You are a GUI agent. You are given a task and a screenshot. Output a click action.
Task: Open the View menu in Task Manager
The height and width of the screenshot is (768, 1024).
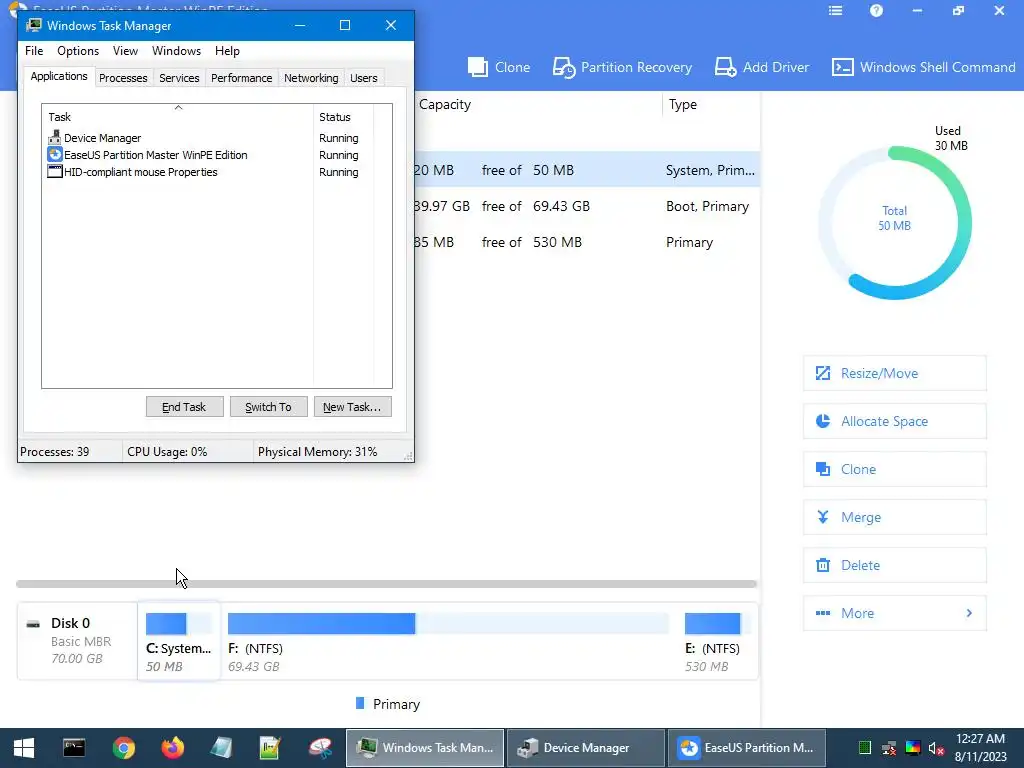tap(125, 51)
